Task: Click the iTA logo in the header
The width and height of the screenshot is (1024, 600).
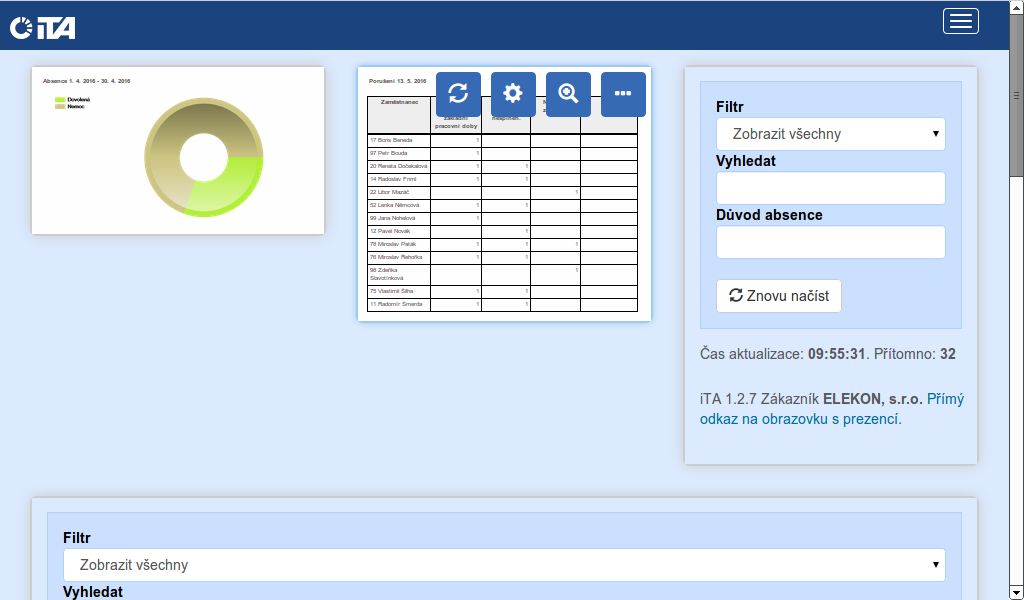Action: (42, 28)
